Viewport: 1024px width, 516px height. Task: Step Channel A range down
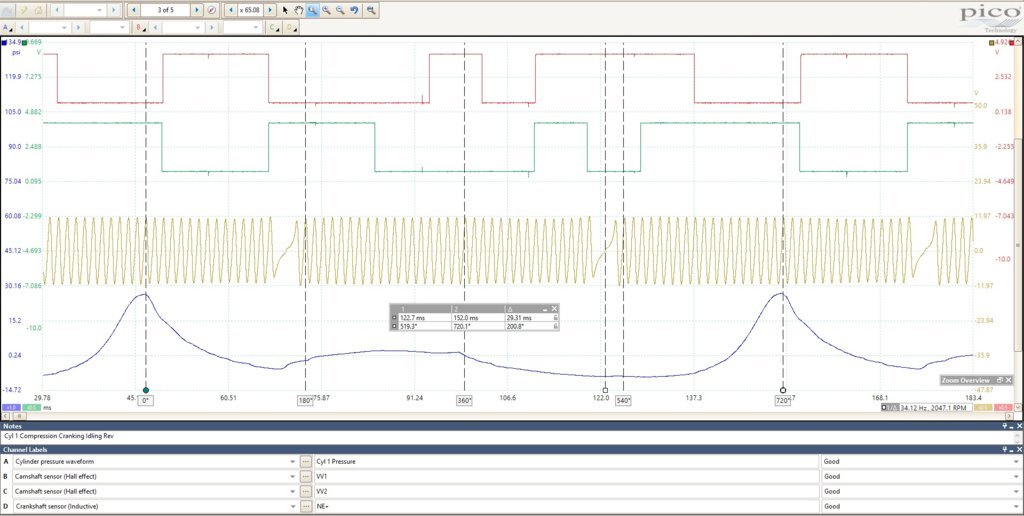pyautogui.click(x=22, y=28)
